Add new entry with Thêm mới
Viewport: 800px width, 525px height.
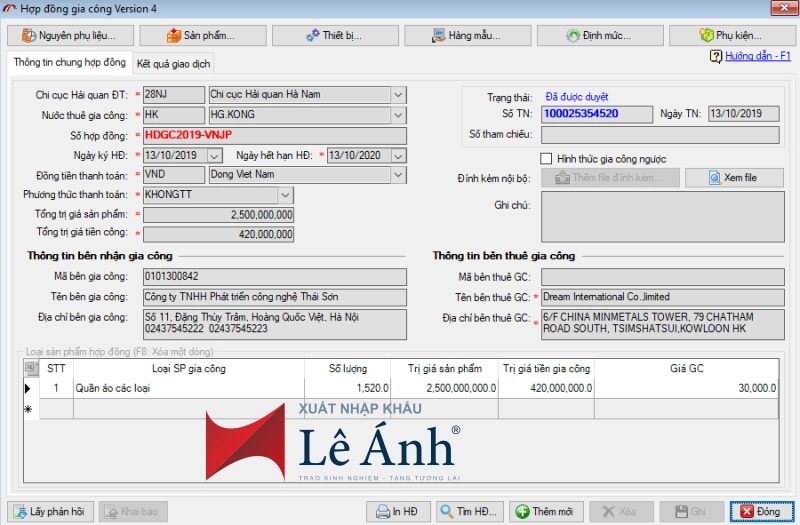(x=545, y=511)
